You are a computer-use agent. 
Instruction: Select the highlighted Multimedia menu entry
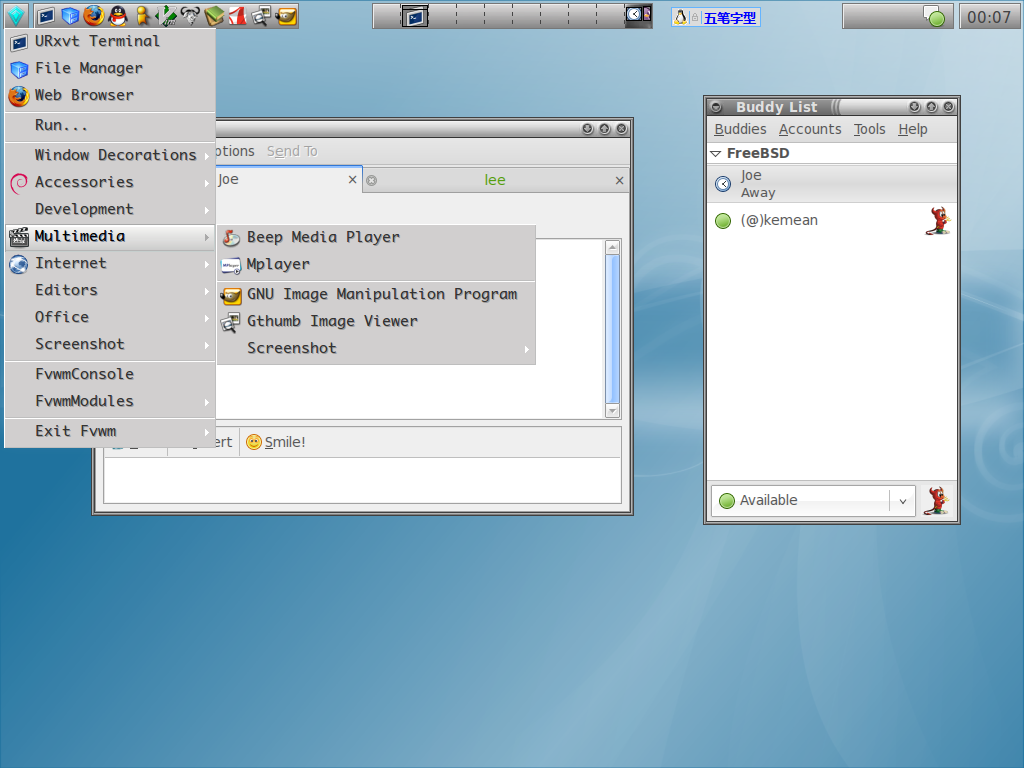click(x=110, y=236)
